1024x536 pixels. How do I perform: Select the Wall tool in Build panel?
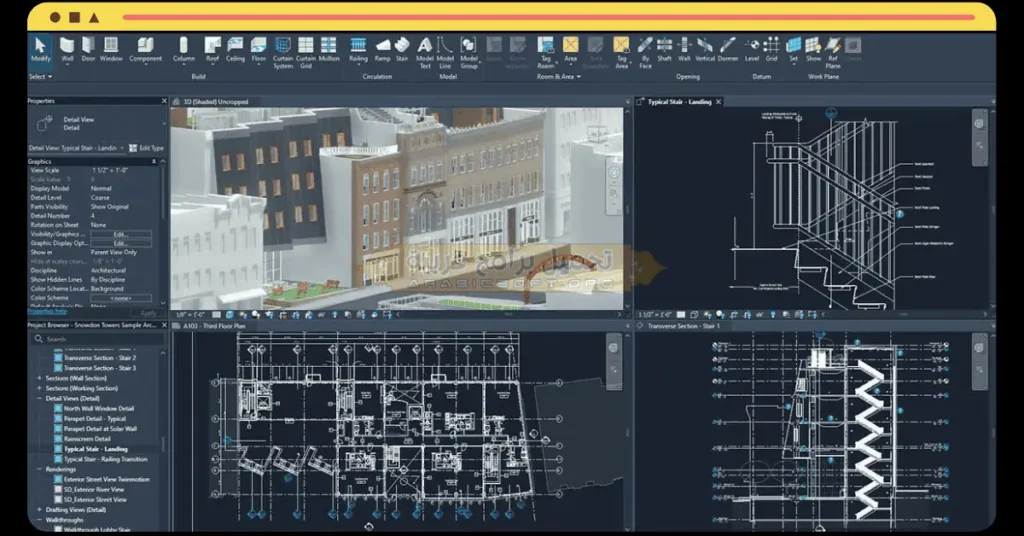point(67,50)
